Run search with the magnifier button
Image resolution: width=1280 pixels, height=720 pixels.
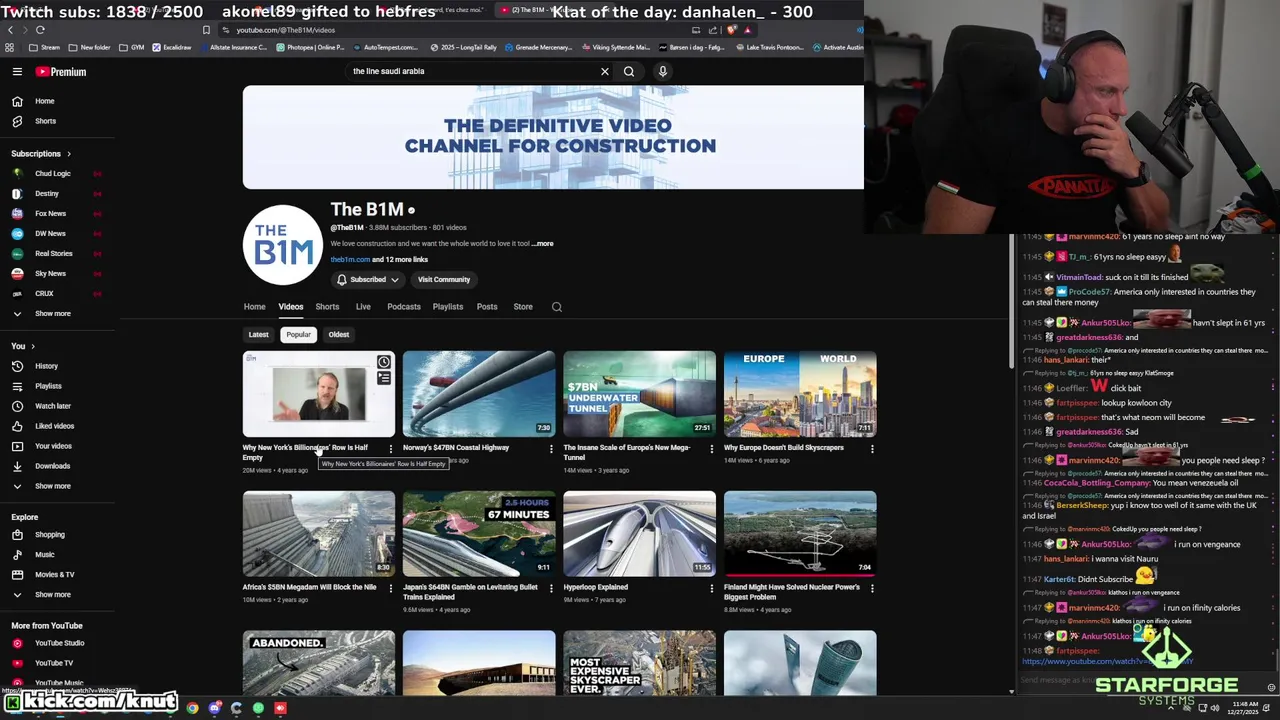pos(629,71)
